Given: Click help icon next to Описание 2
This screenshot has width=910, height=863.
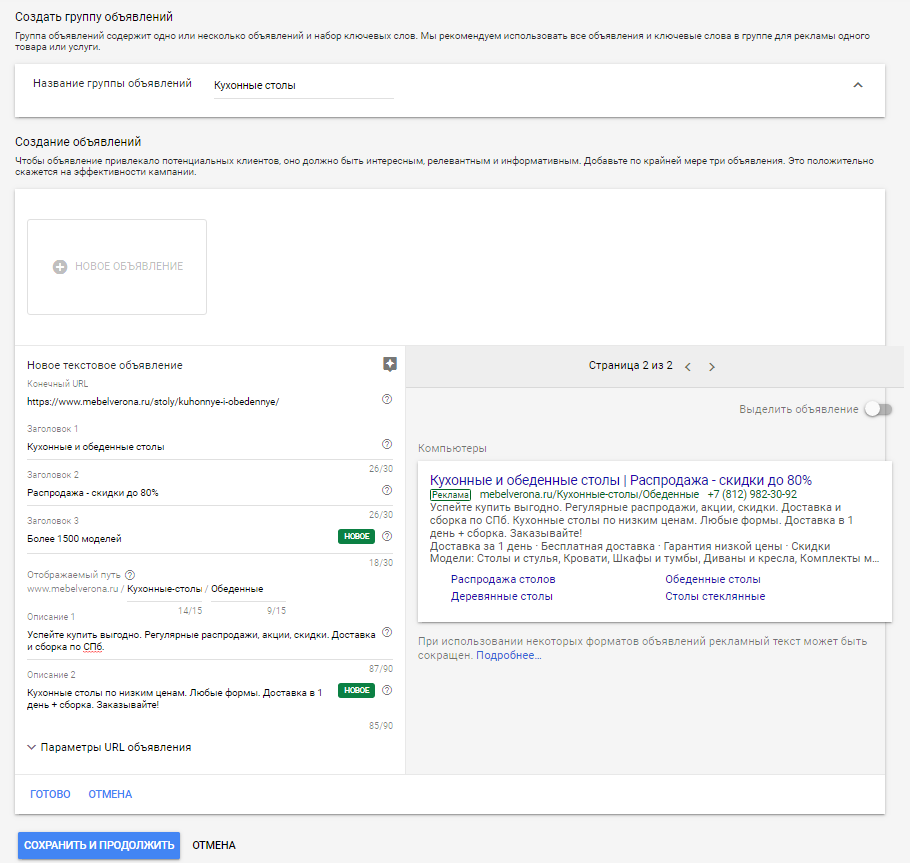Looking at the screenshot, I should click(387, 690).
